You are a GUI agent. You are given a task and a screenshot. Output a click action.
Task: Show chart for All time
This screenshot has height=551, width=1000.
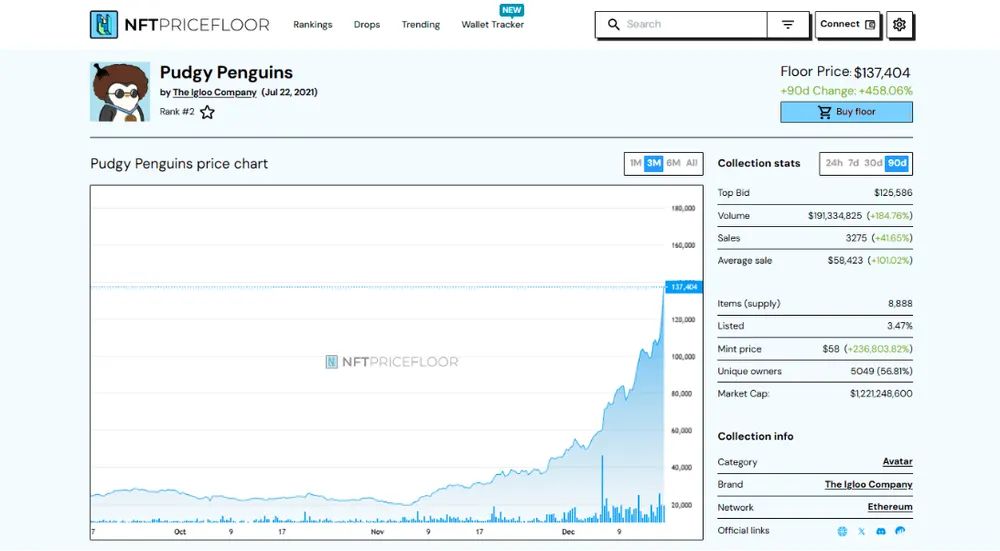692,163
